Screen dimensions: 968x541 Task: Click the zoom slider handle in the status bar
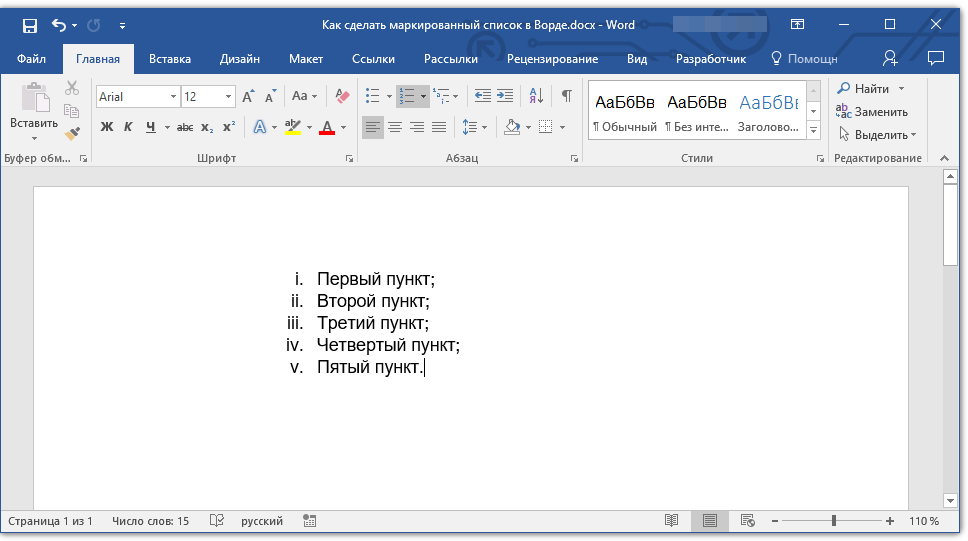click(x=834, y=521)
